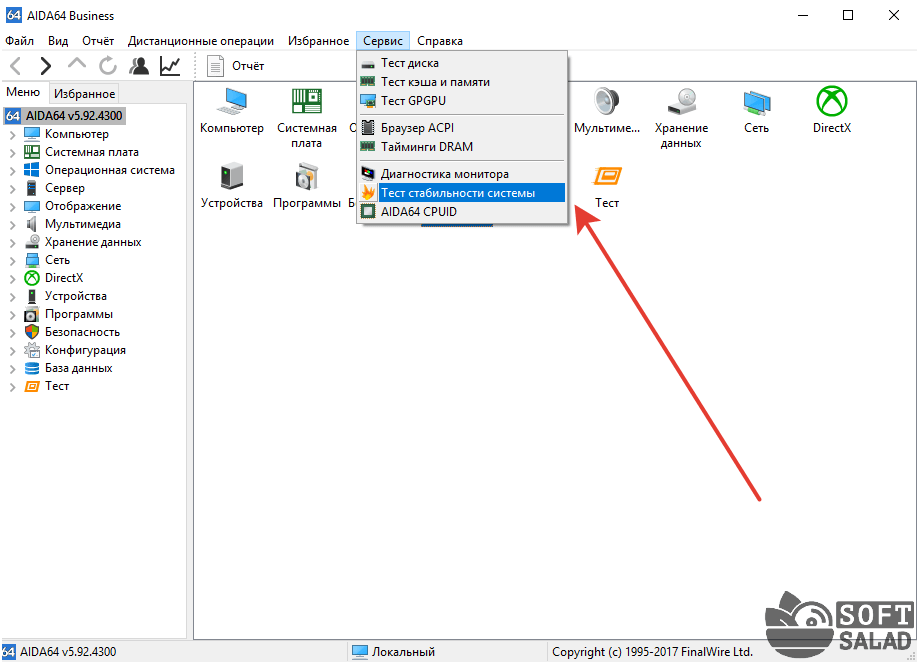Open Тайминги DRAM menu entry

462,147
